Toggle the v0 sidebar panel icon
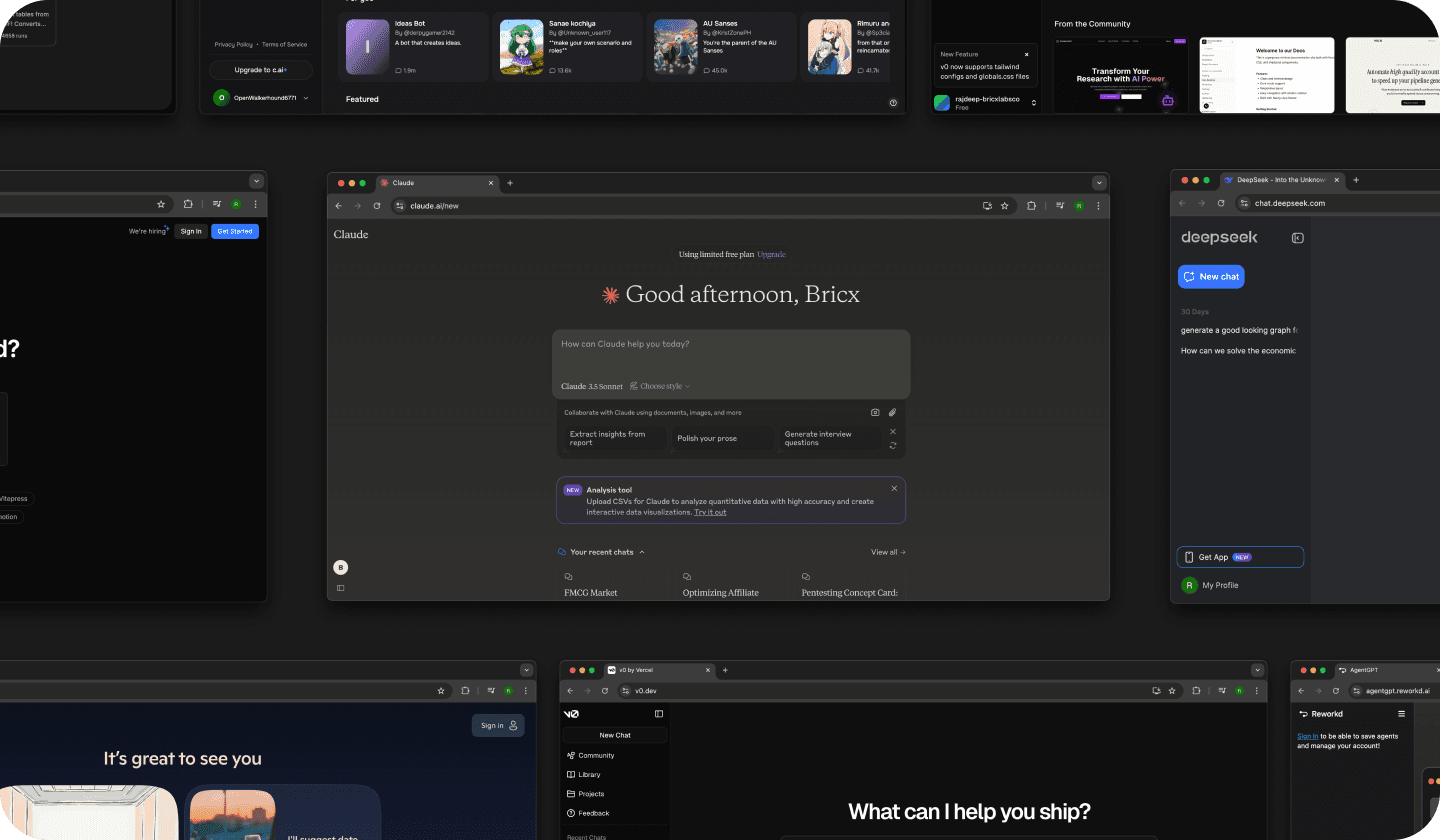 click(659, 714)
